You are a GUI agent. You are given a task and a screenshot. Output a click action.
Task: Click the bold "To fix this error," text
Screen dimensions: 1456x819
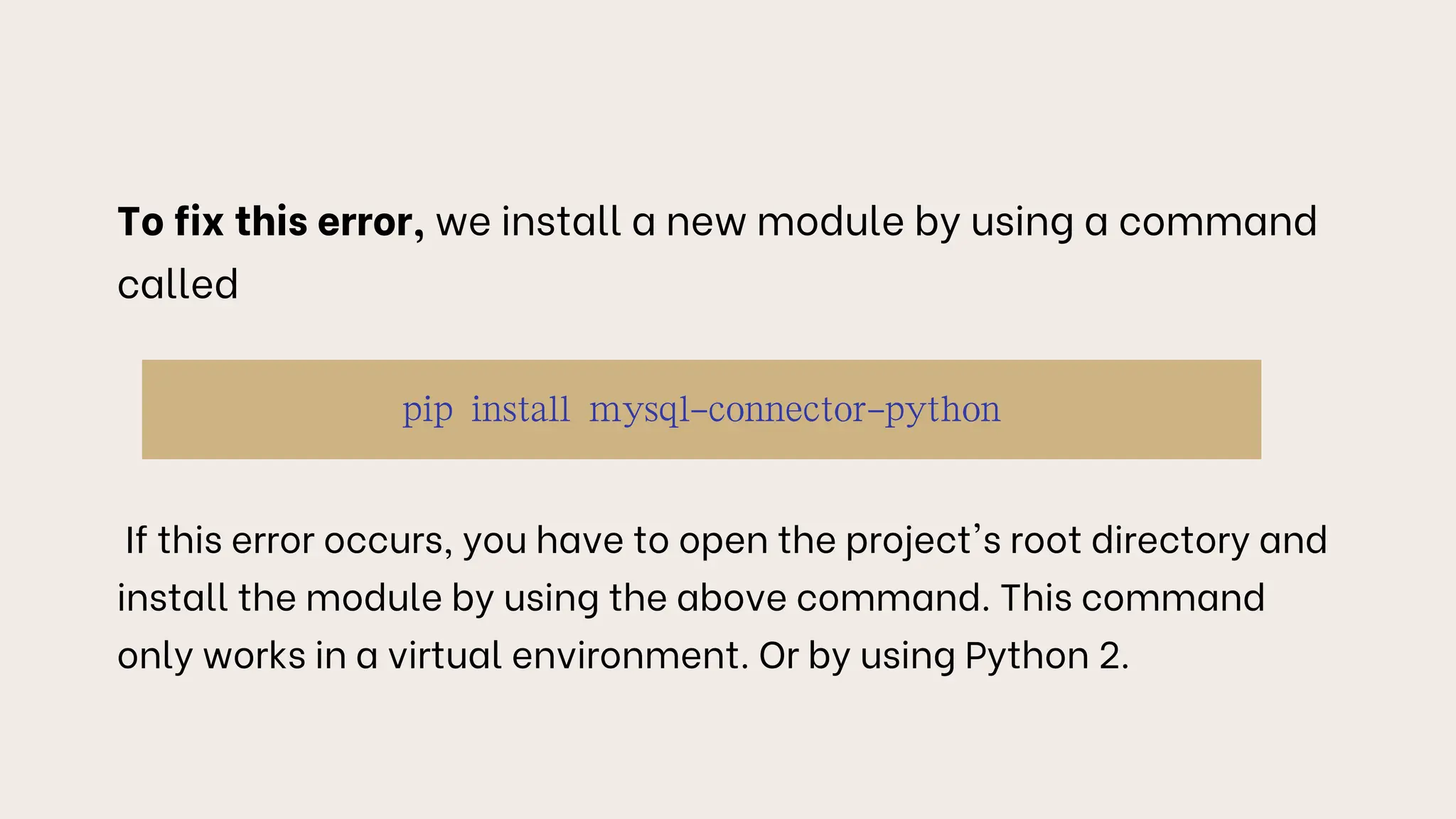click(x=271, y=221)
